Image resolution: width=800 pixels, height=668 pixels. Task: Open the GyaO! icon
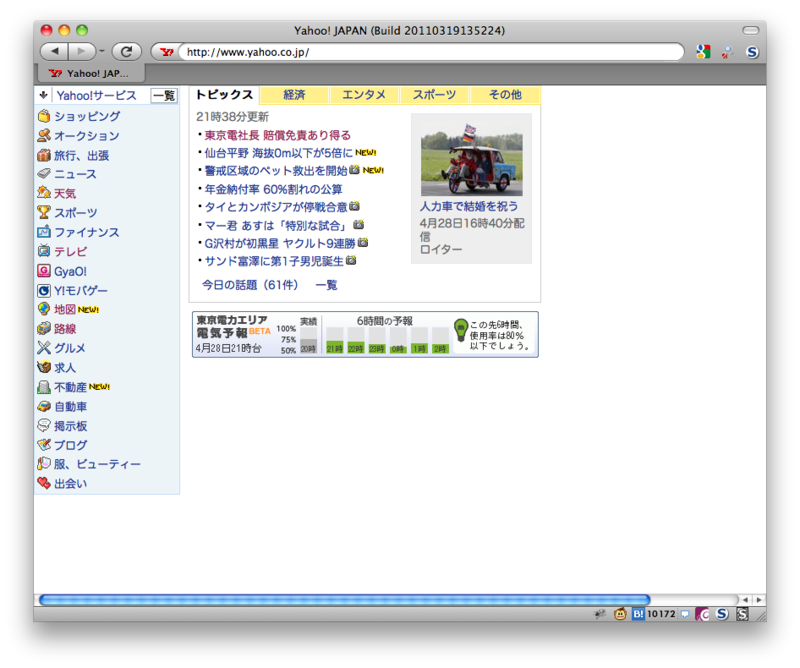tap(44, 270)
